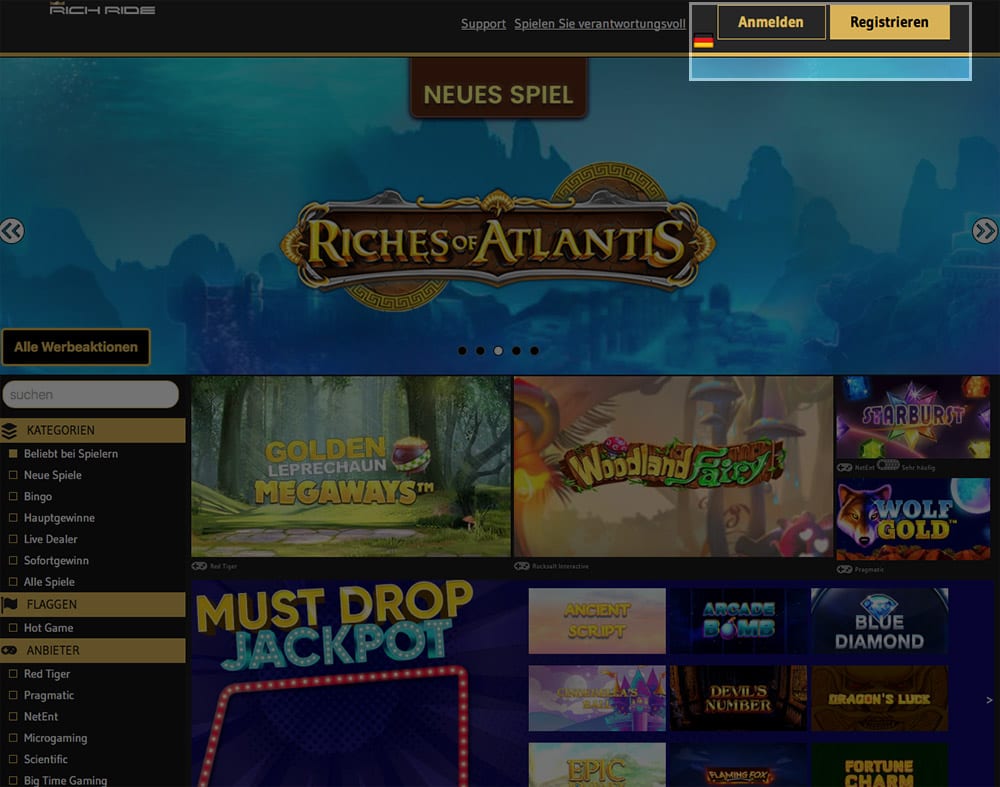Select the second carousel dot
Viewport: 1000px width, 787px height.
tap(480, 351)
